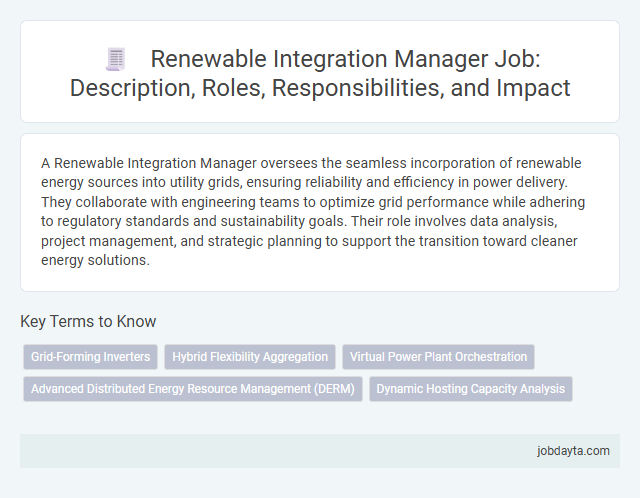Choose Advanced Distributed Energy Resource Management (DERM) tag
The height and width of the screenshot is (498, 640).
(x=193, y=389)
